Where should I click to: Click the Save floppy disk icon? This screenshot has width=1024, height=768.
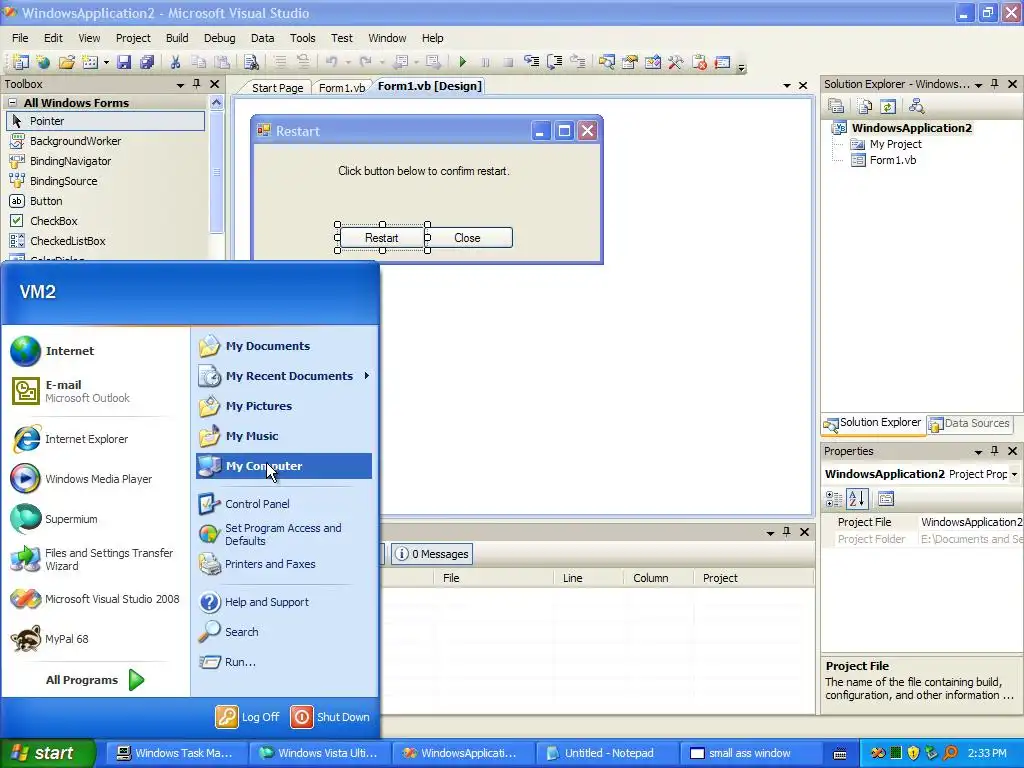pos(124,62)
